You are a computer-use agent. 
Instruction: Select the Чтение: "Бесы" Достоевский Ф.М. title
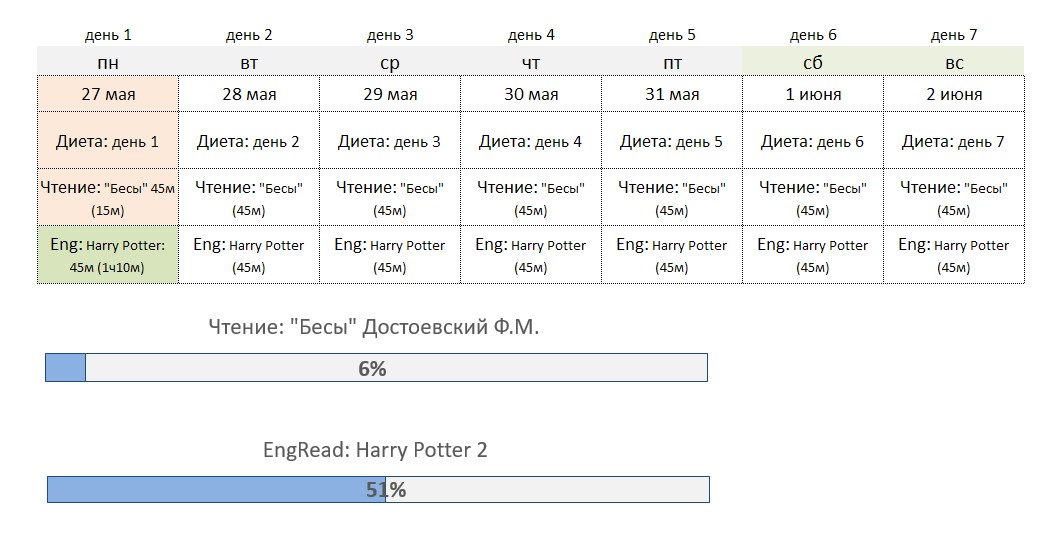click(x=374, y=327)
